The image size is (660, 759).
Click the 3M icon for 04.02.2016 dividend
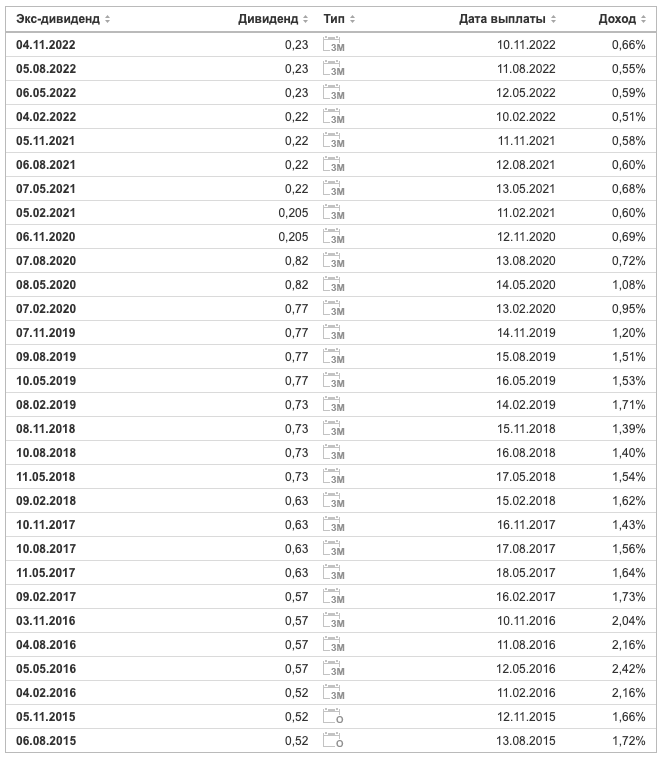[x=334, y=692]
